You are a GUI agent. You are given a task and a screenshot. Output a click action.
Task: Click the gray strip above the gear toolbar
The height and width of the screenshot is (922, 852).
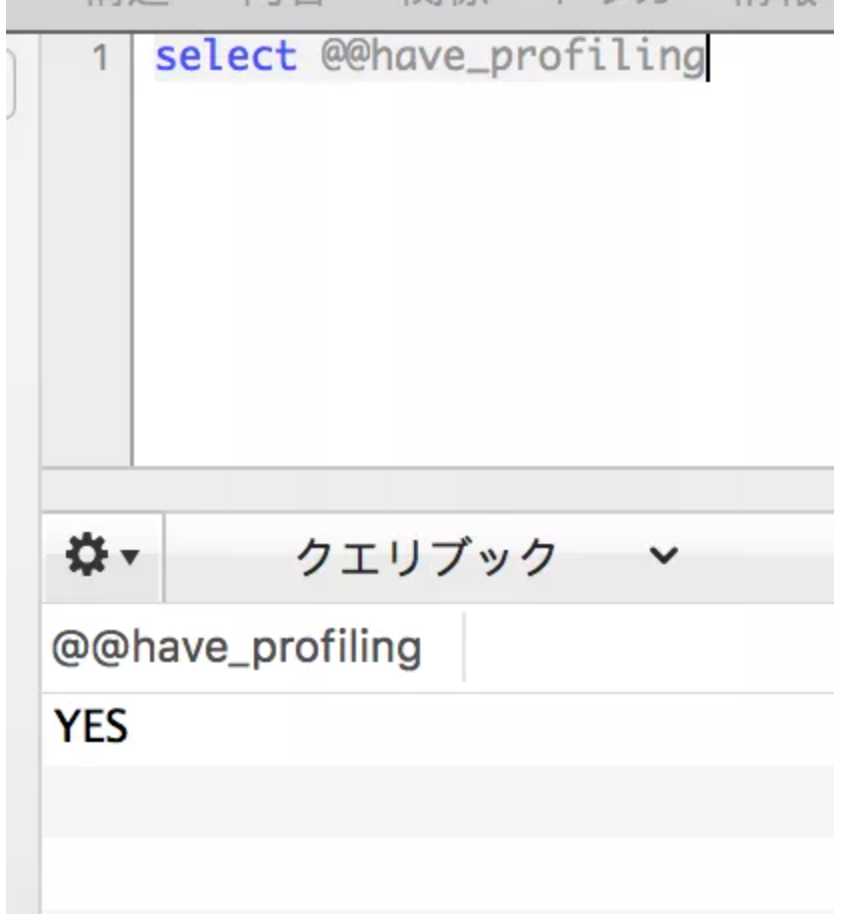[x=438, y=490]
